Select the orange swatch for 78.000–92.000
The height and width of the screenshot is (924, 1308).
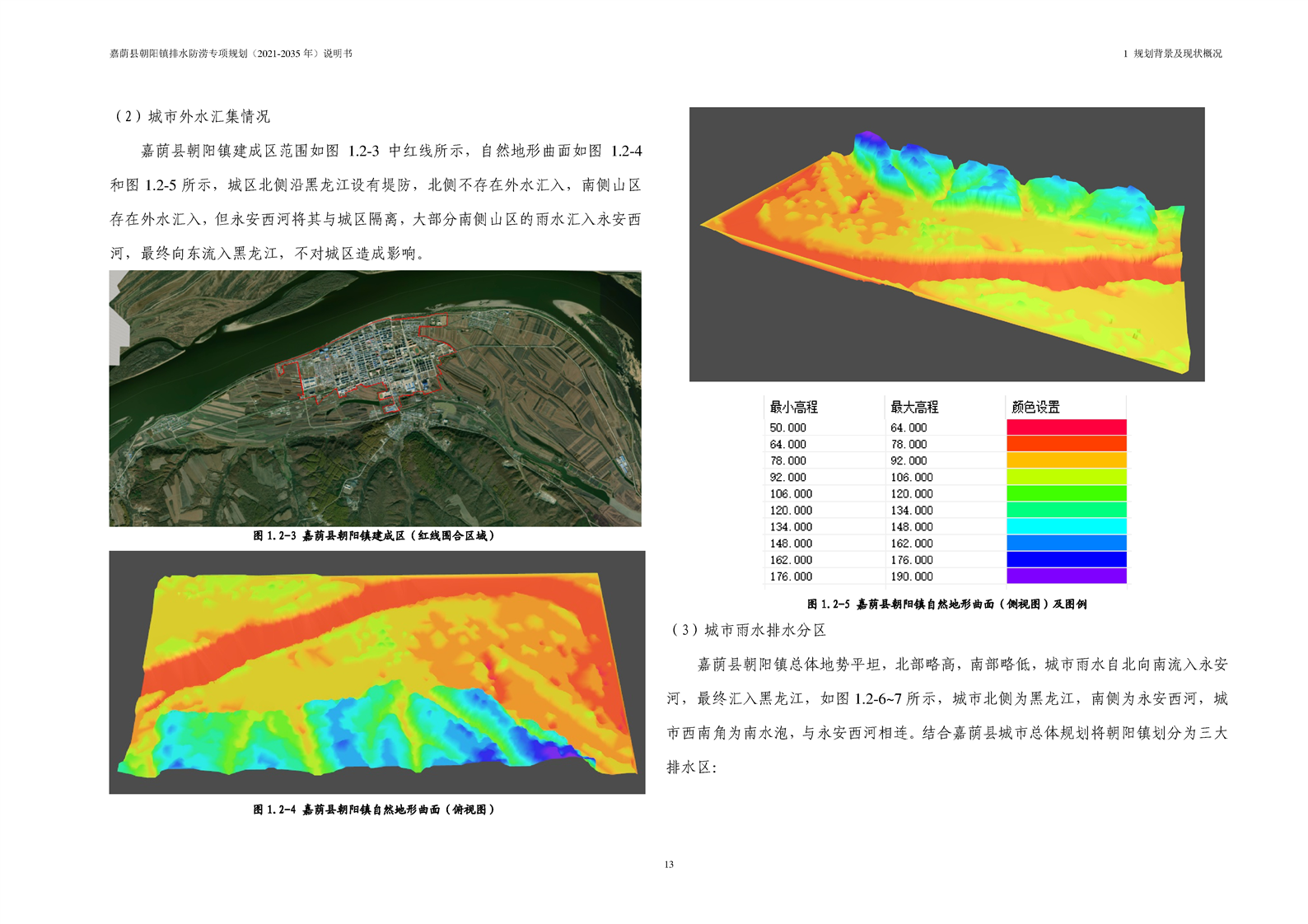(1066, 460)
